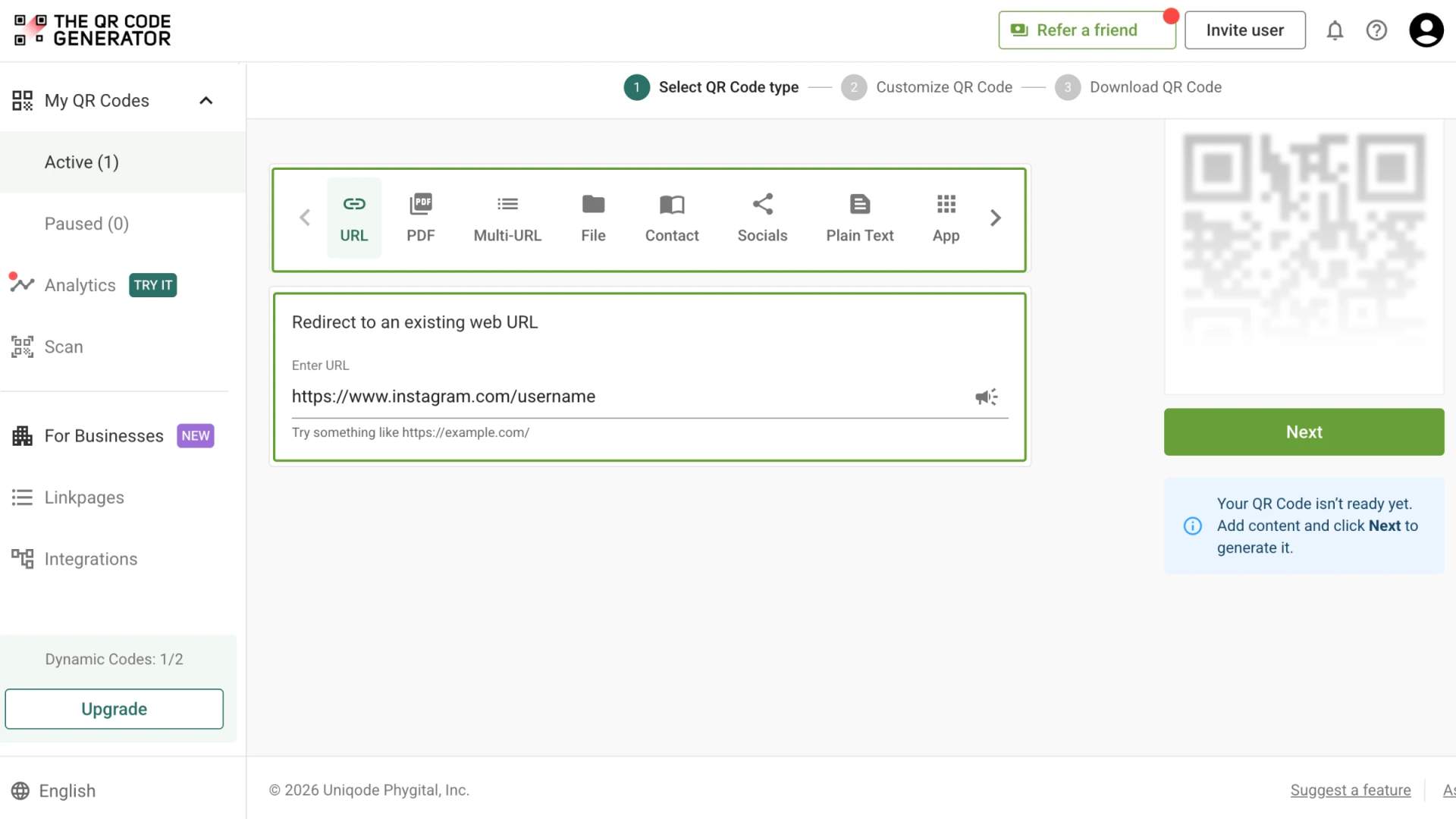Collapse the My QR Codes section

(x=206, y=101)
